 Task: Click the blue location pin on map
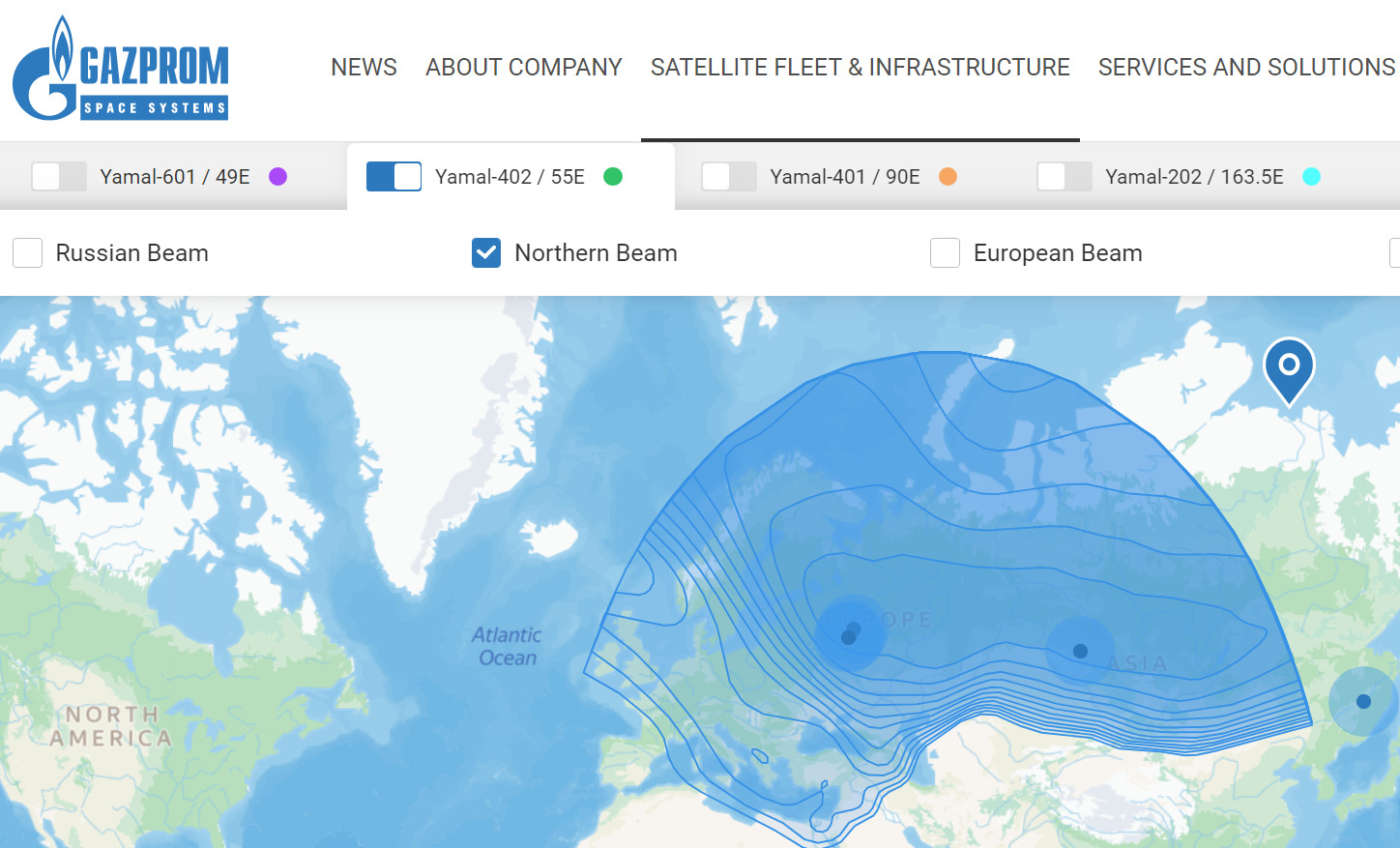(1289, 366)
